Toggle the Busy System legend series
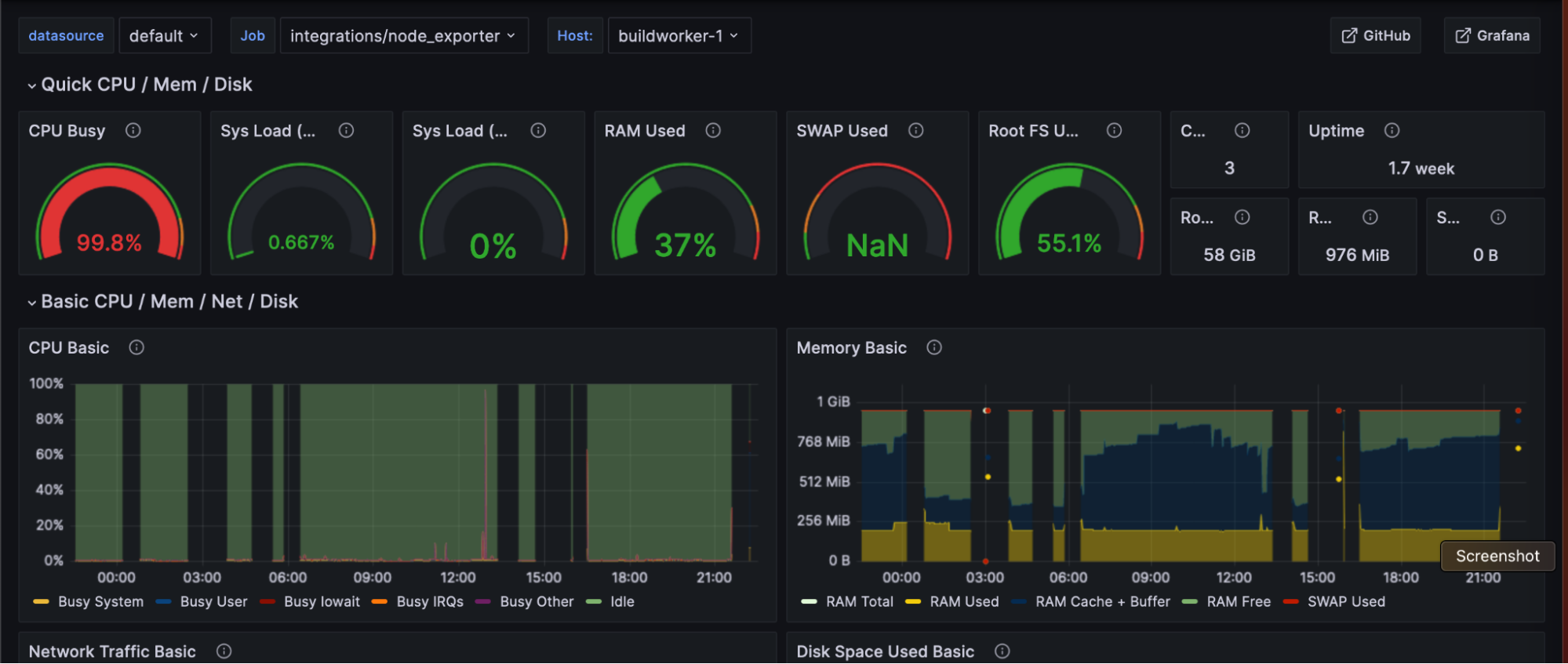The width and height of the screenshot is (1568, 664). pyautogui.click(x=100, y=601)
